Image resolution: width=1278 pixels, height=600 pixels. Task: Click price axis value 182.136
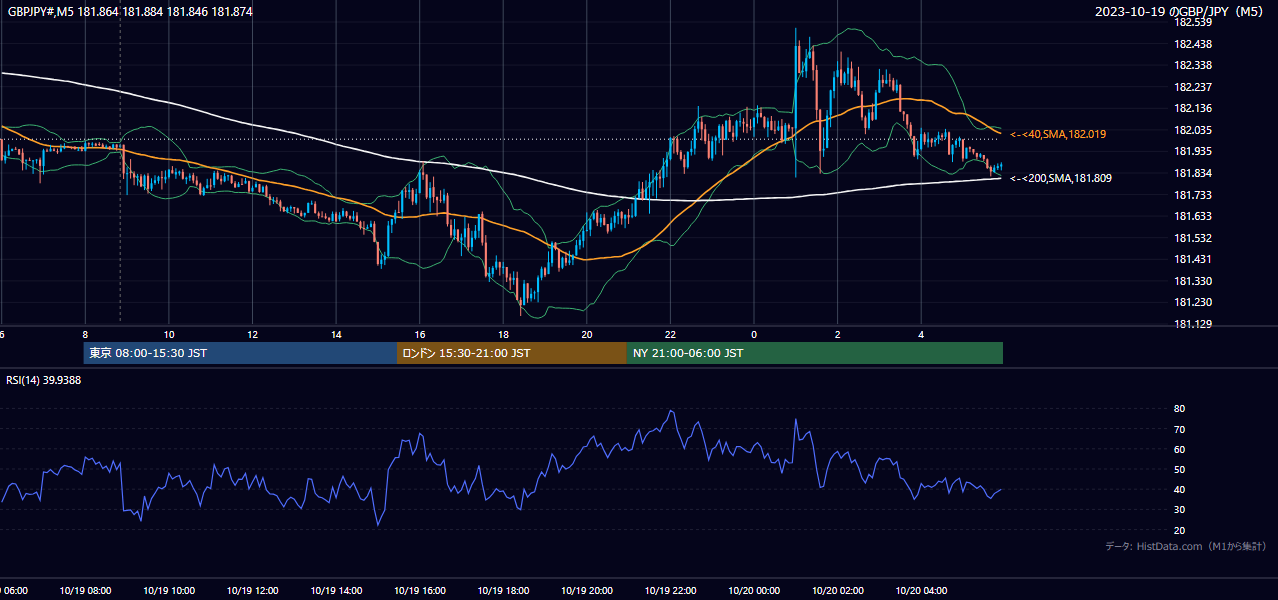1192,108
